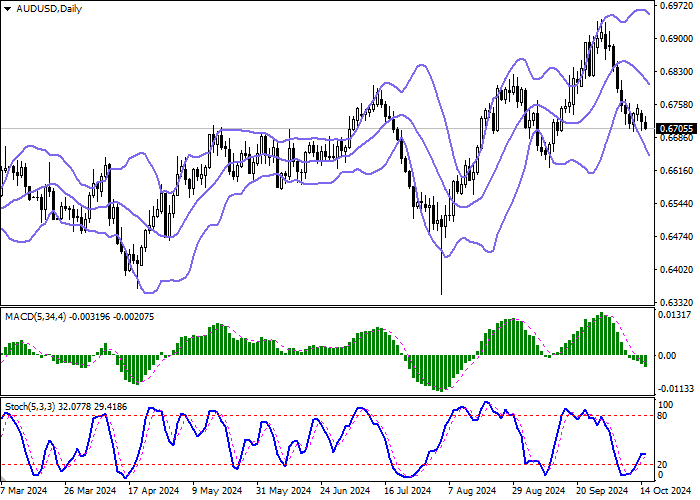Click the 14 Oct 2024 date label
Image resolution: width=700 pixels, height=500 pixels.
click(x=666, y=491)
